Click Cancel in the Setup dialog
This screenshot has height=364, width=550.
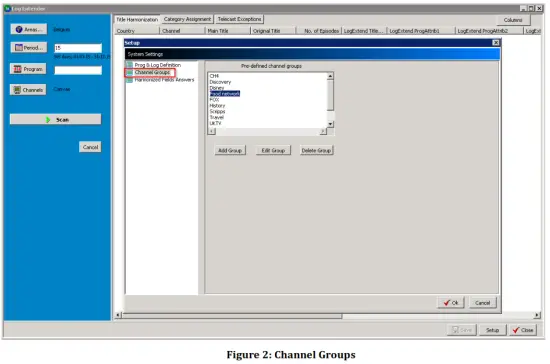(x=482, y=303)
